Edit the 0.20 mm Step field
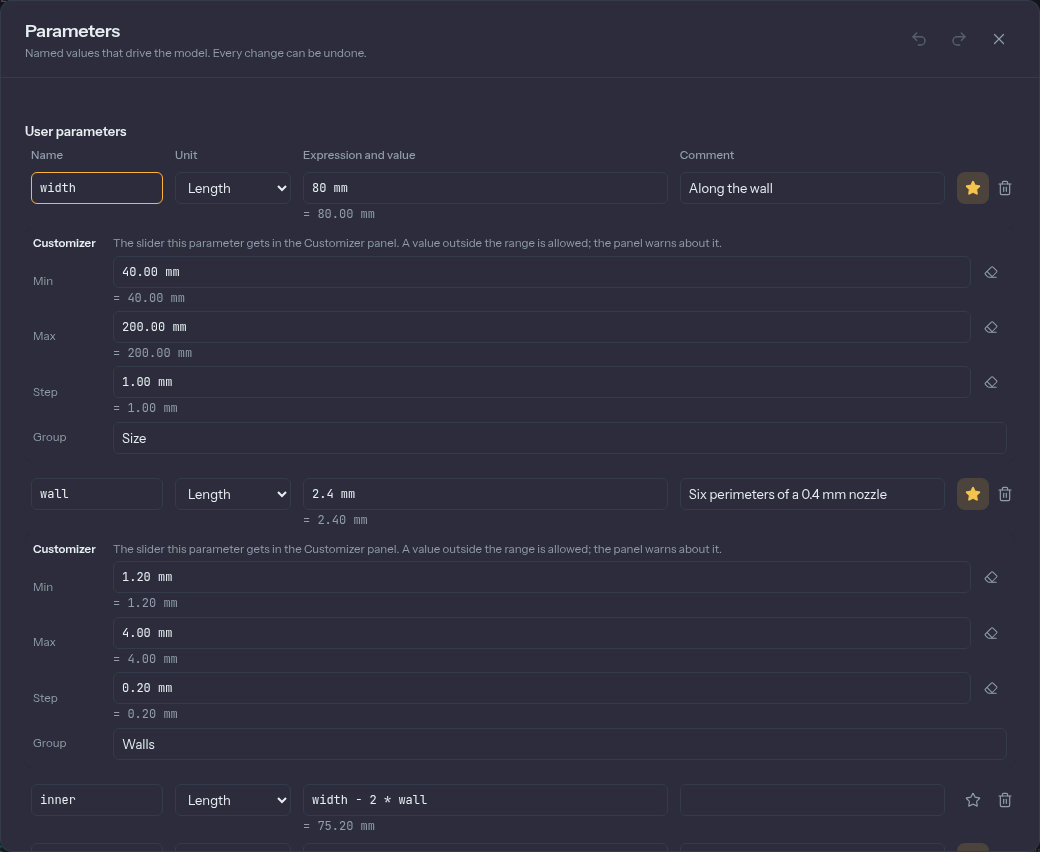Image resolution: width=1040 pixels, height=852 pixels. click(541, 688)
